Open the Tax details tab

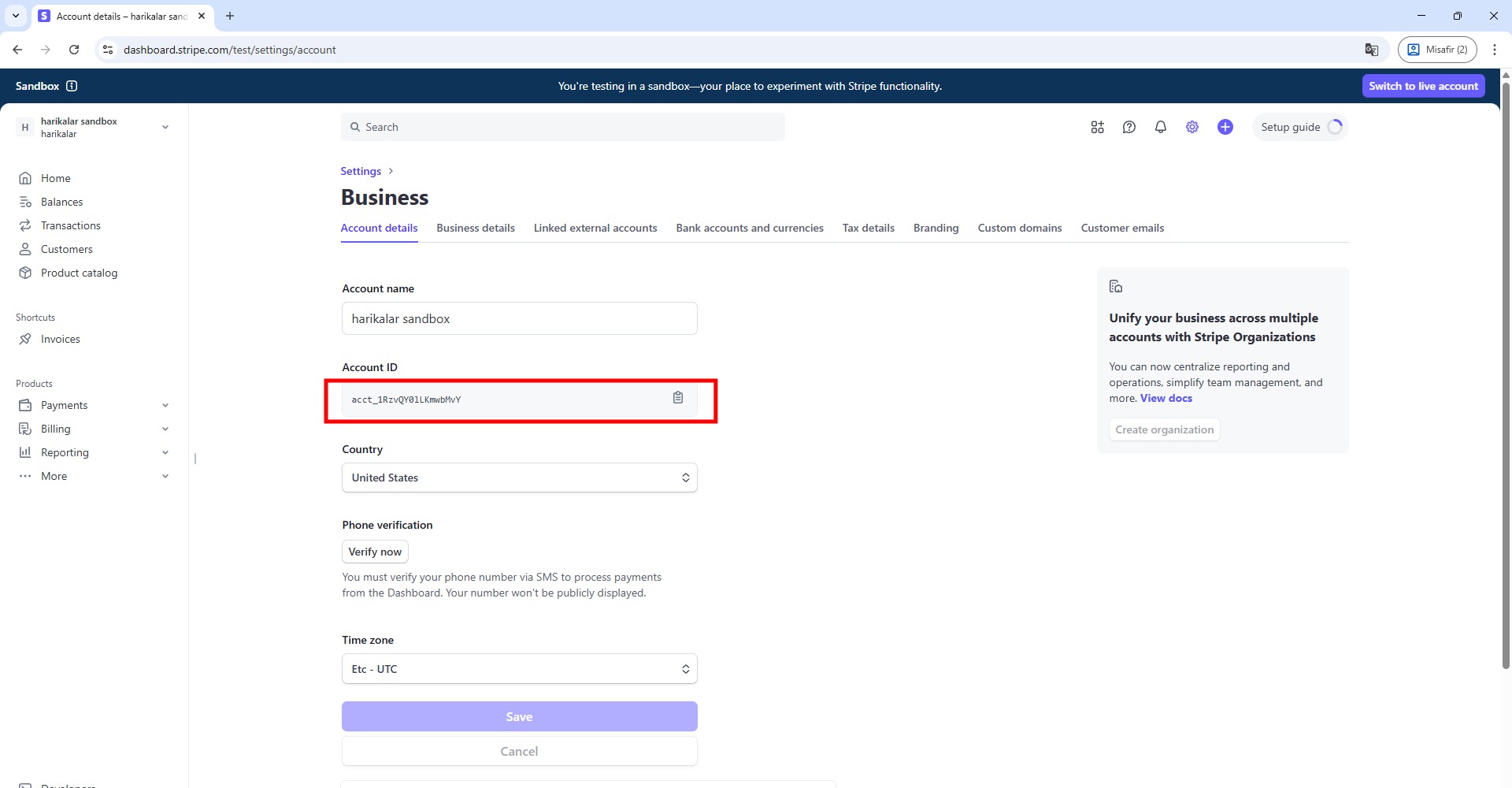[868, 228]
